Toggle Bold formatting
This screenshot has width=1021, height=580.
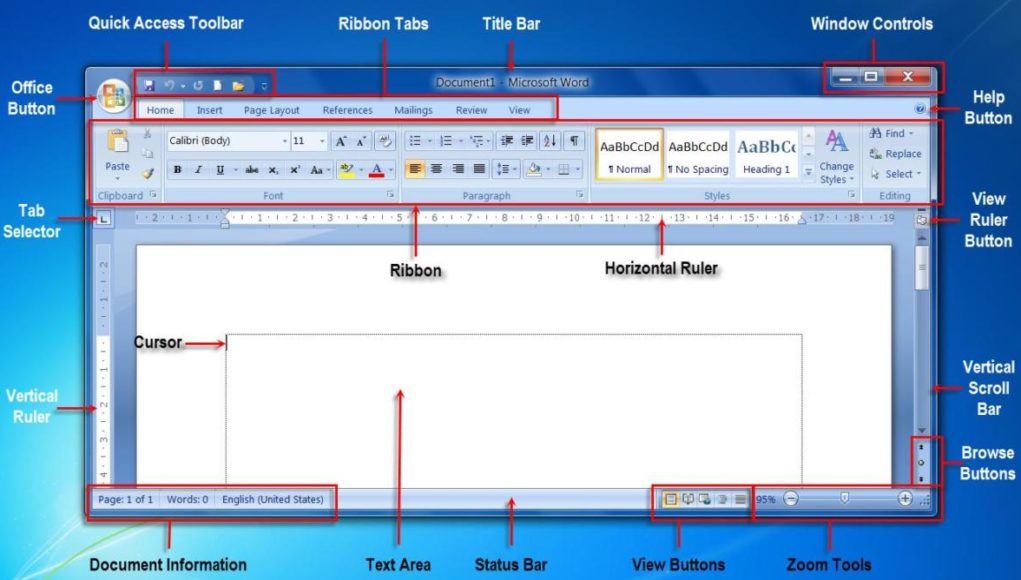click(177, 170)
